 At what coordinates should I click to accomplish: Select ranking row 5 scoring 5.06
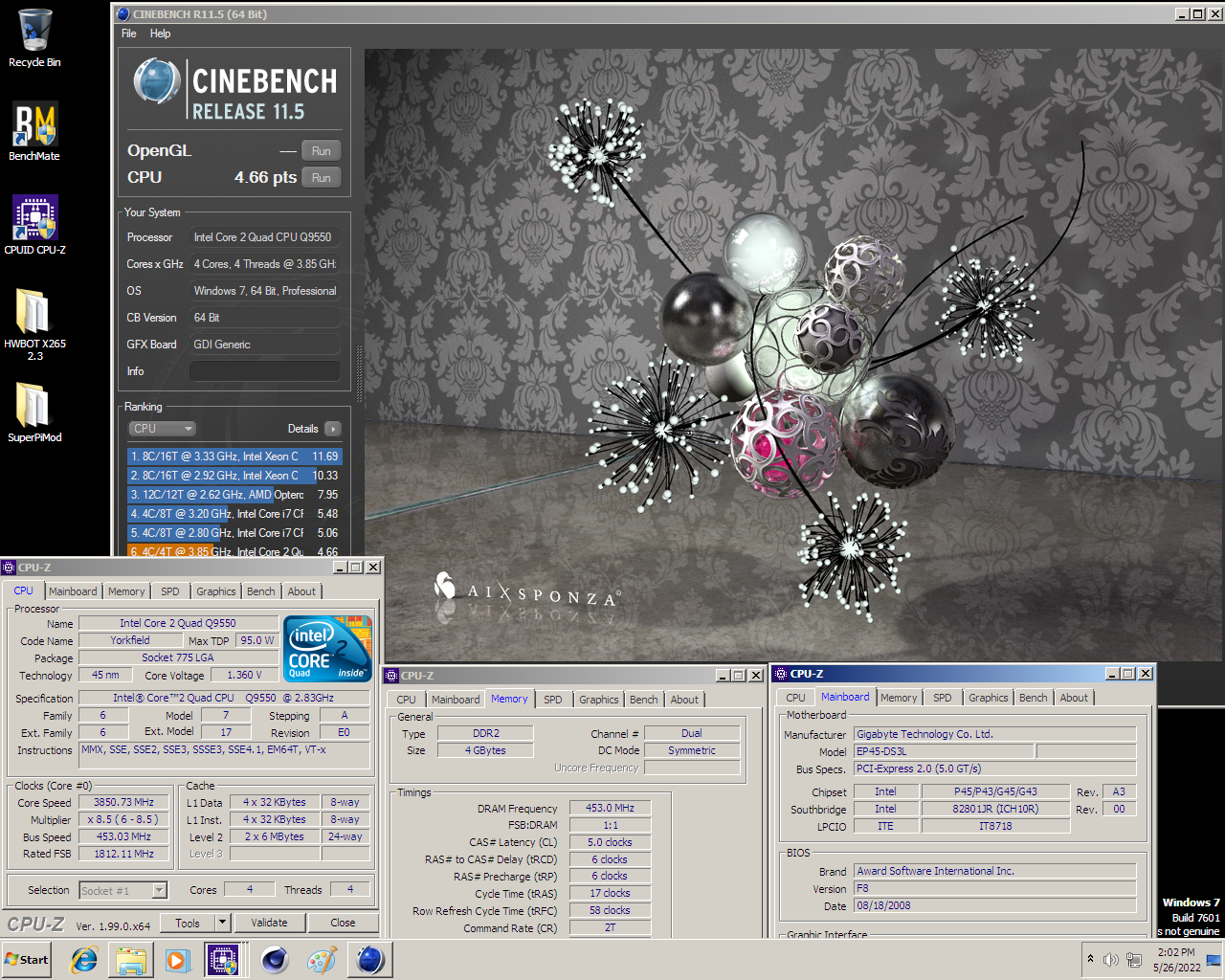point(234,533)
